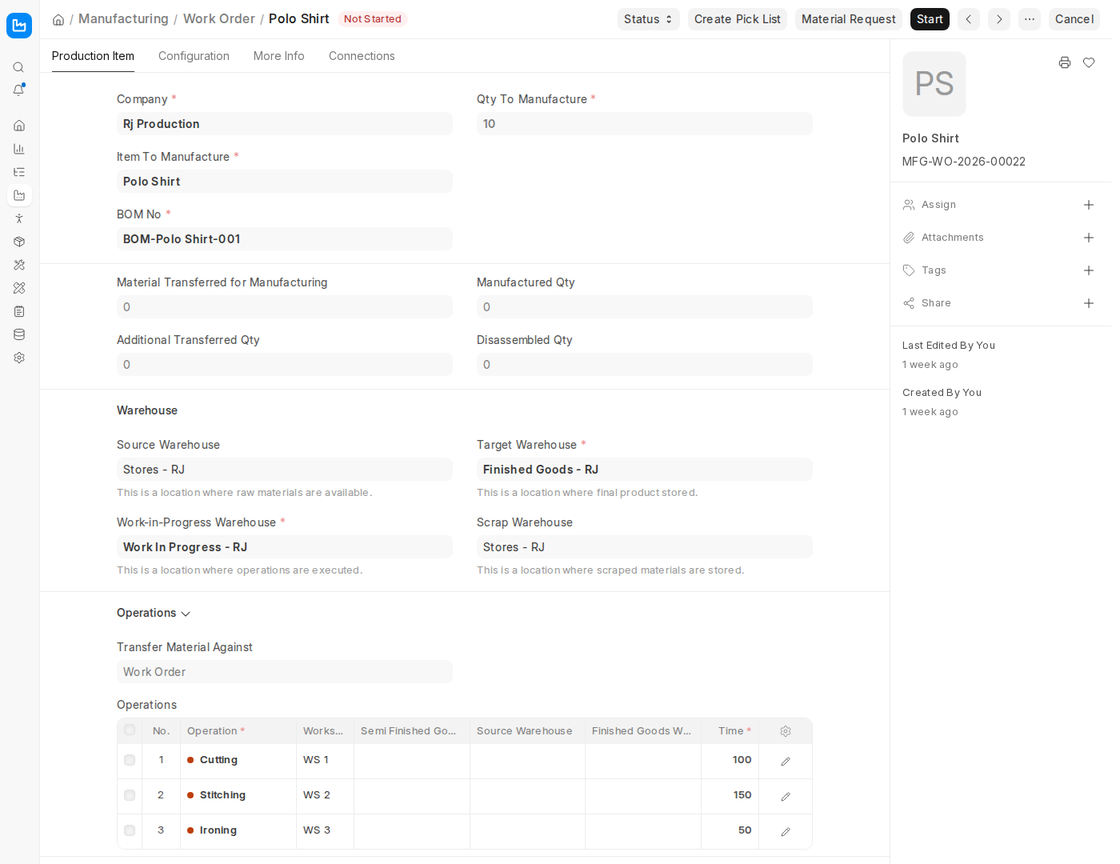
Task: Click the breadcrumb home icon
Action: (59, 19)
